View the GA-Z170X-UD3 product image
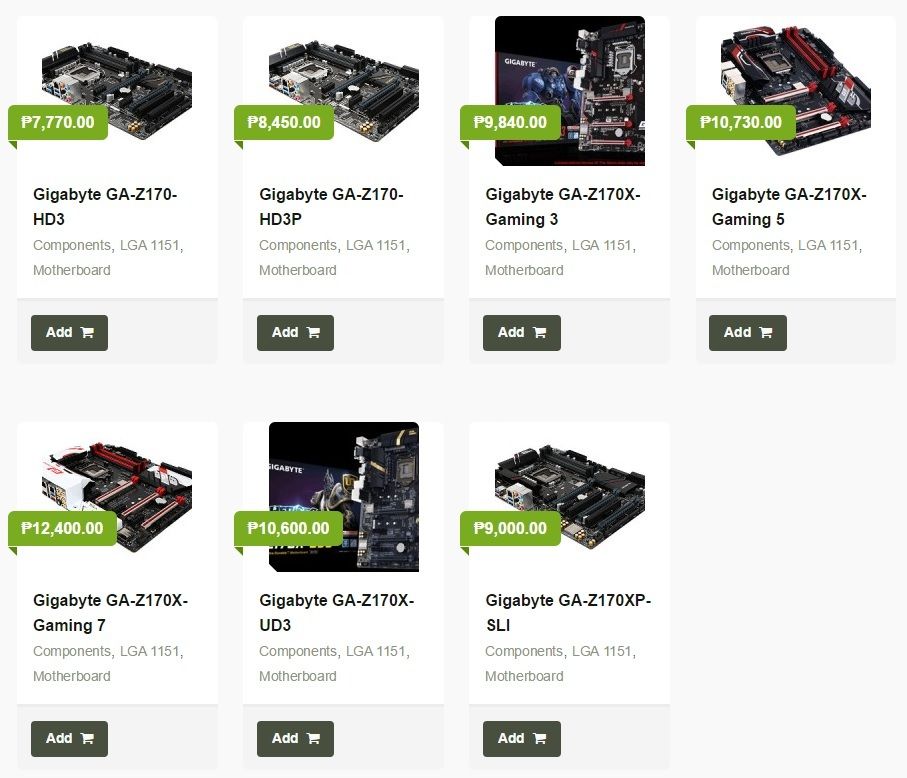The width and height of the screenshot is (907, 778). coord(344,497)
